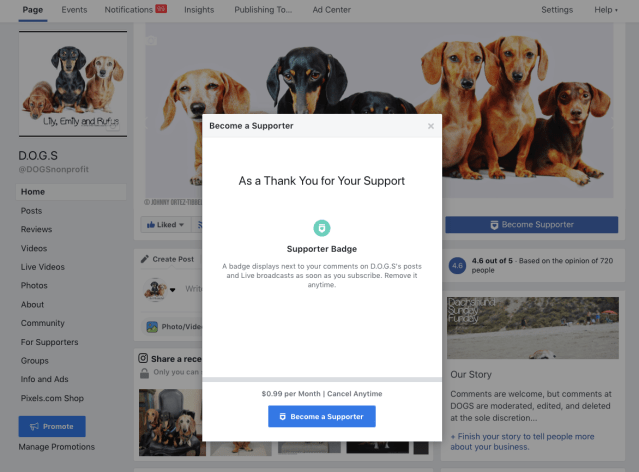Open For Supporters in left sidebar
Image resolution: width=639 pixels, height=472 pixels.
point(49,342)
